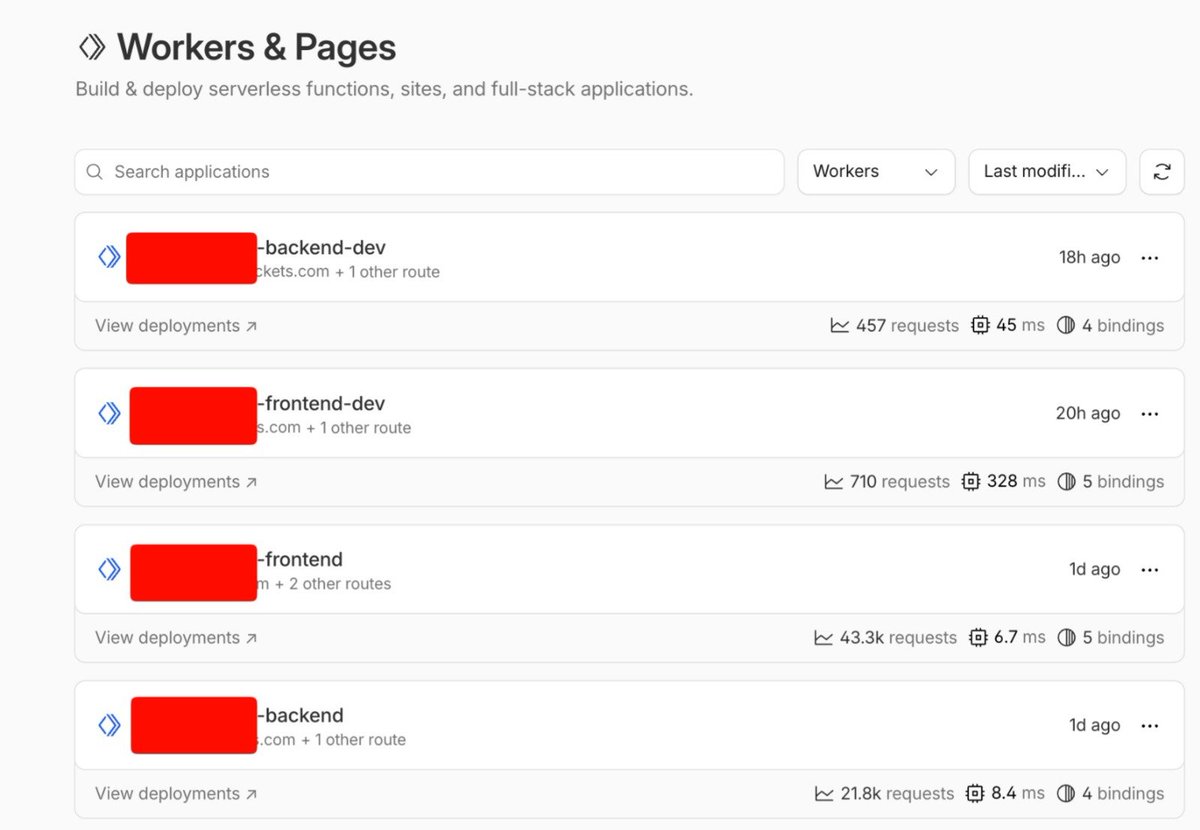Click '4 bindings' in -backend-dev row
Screen dimensions: 1200x830
click(1123, 326)
